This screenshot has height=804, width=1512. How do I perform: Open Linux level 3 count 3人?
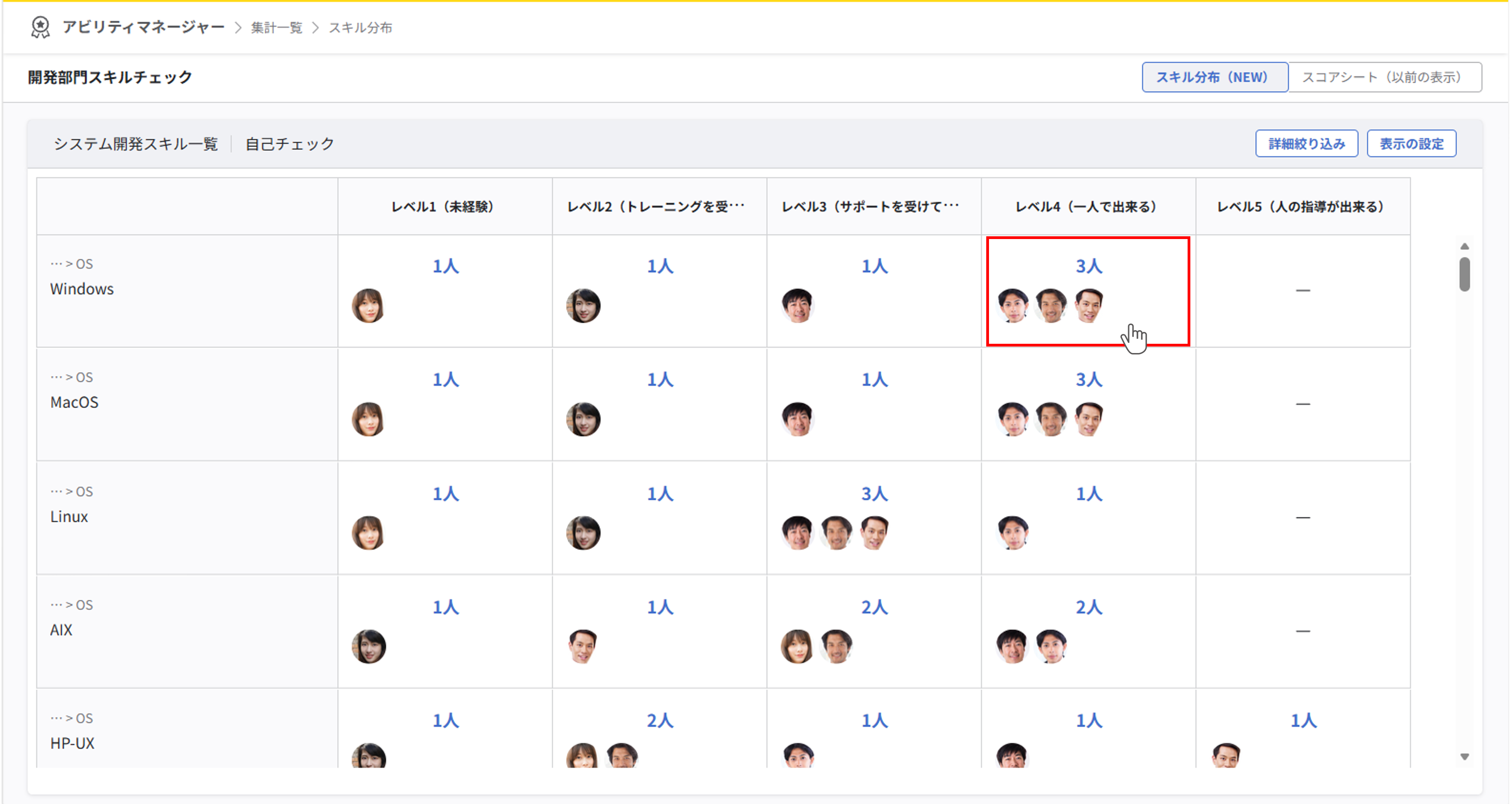pyautogui.click(x=874, y=494)
